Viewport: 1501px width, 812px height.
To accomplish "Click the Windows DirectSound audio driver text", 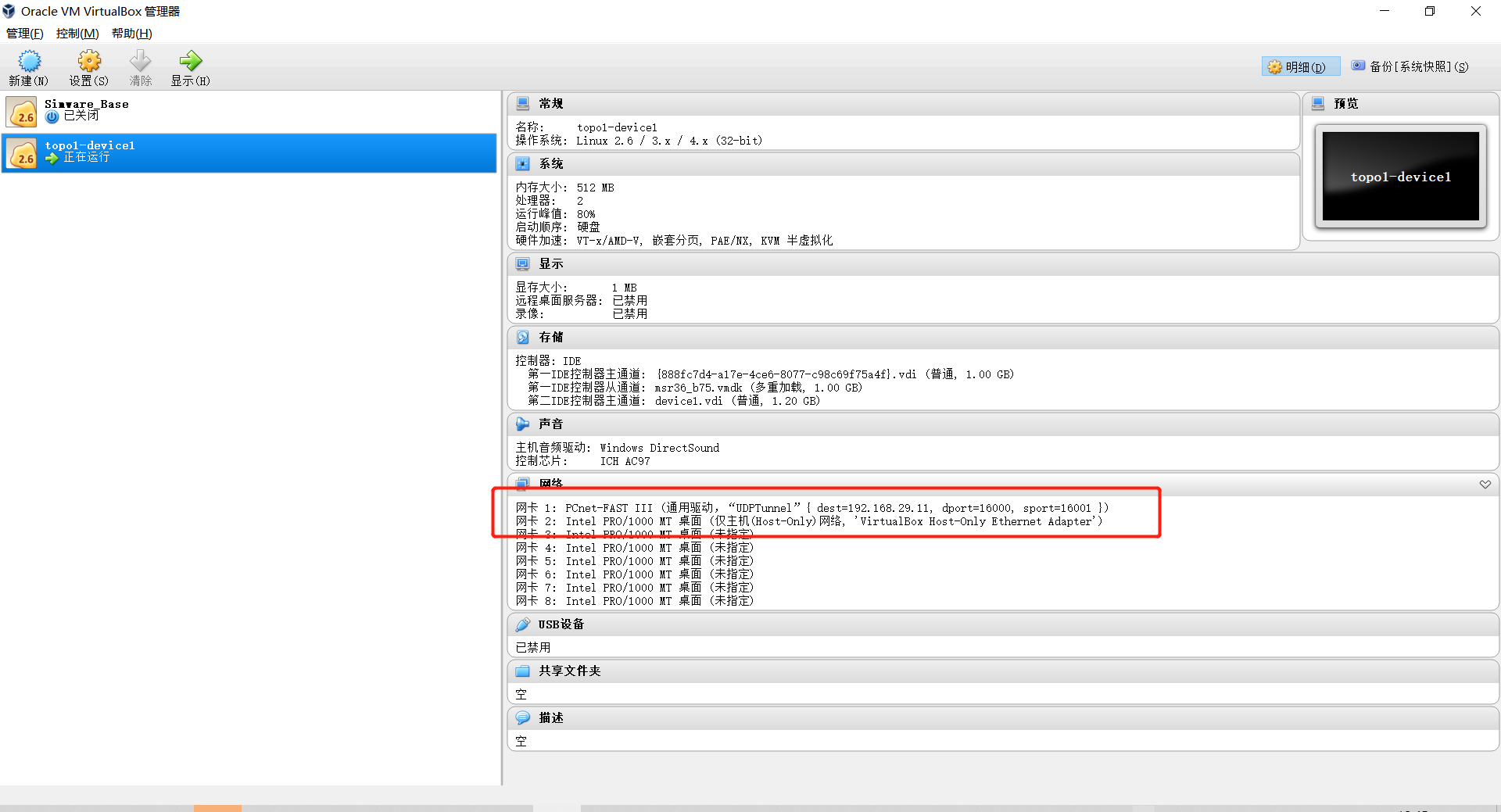I will (x=659, y=448).
